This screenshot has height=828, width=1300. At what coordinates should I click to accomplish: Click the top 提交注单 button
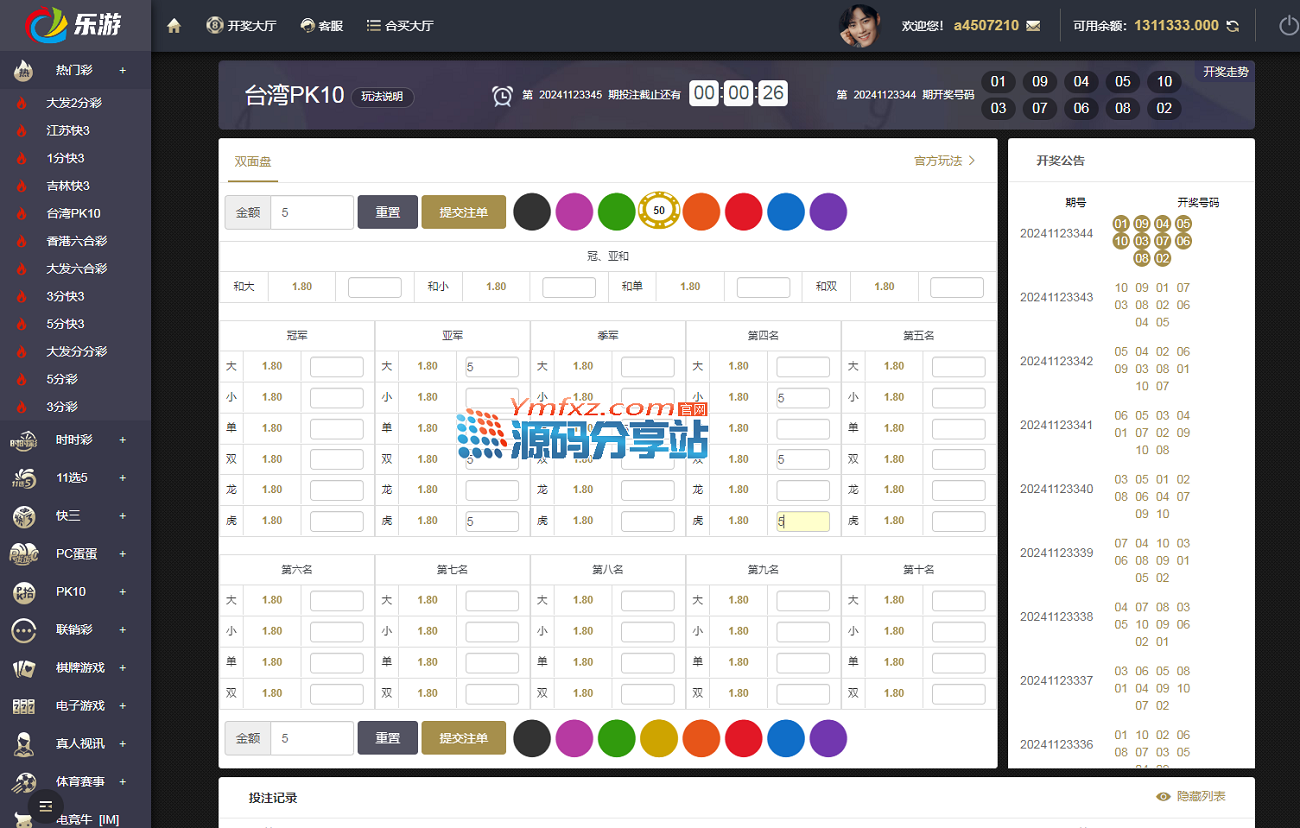click(463, 212)
